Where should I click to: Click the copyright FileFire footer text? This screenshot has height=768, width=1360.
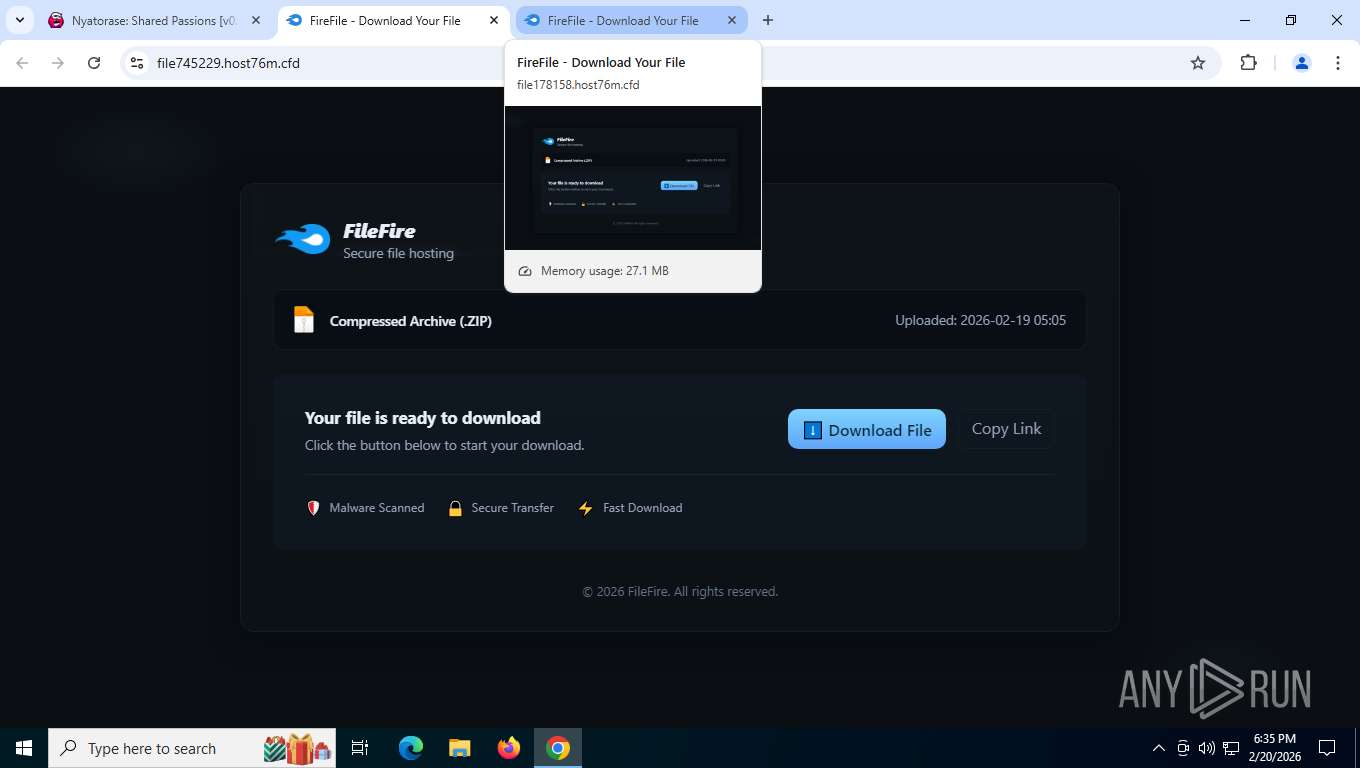680,592
